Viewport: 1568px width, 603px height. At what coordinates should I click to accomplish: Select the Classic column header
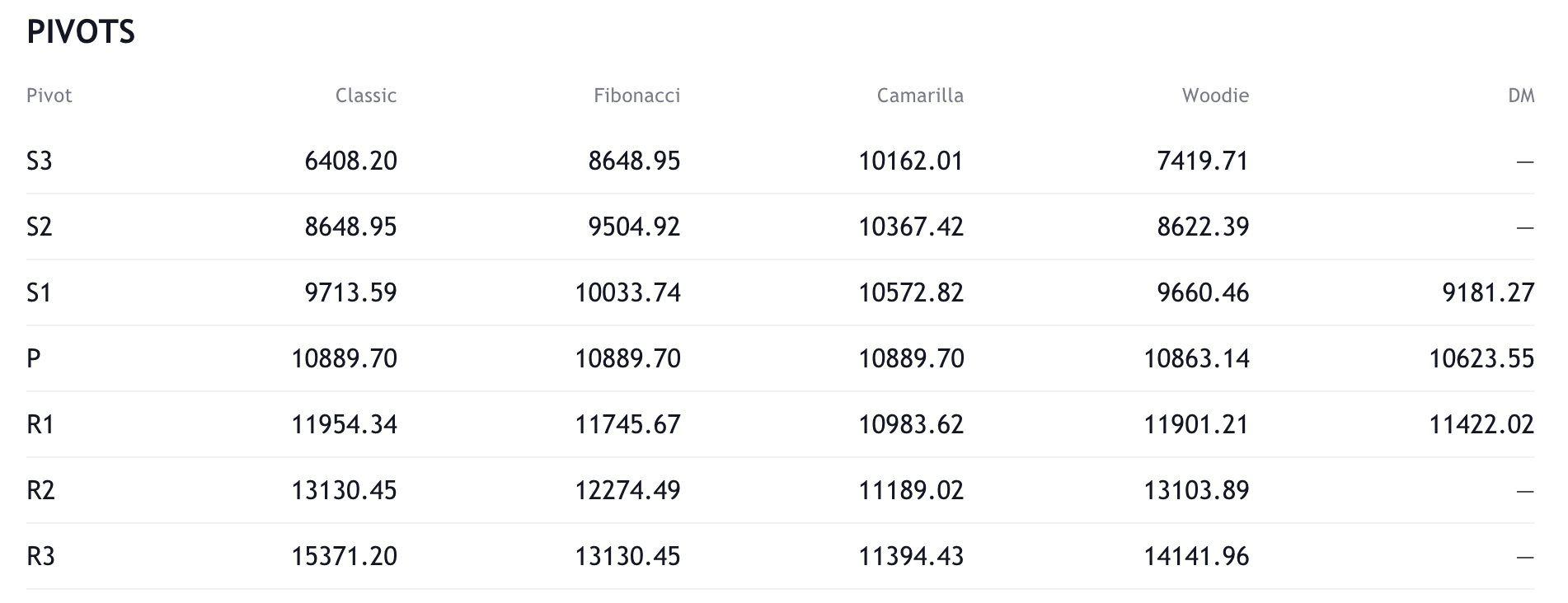(x=366, y=96)
